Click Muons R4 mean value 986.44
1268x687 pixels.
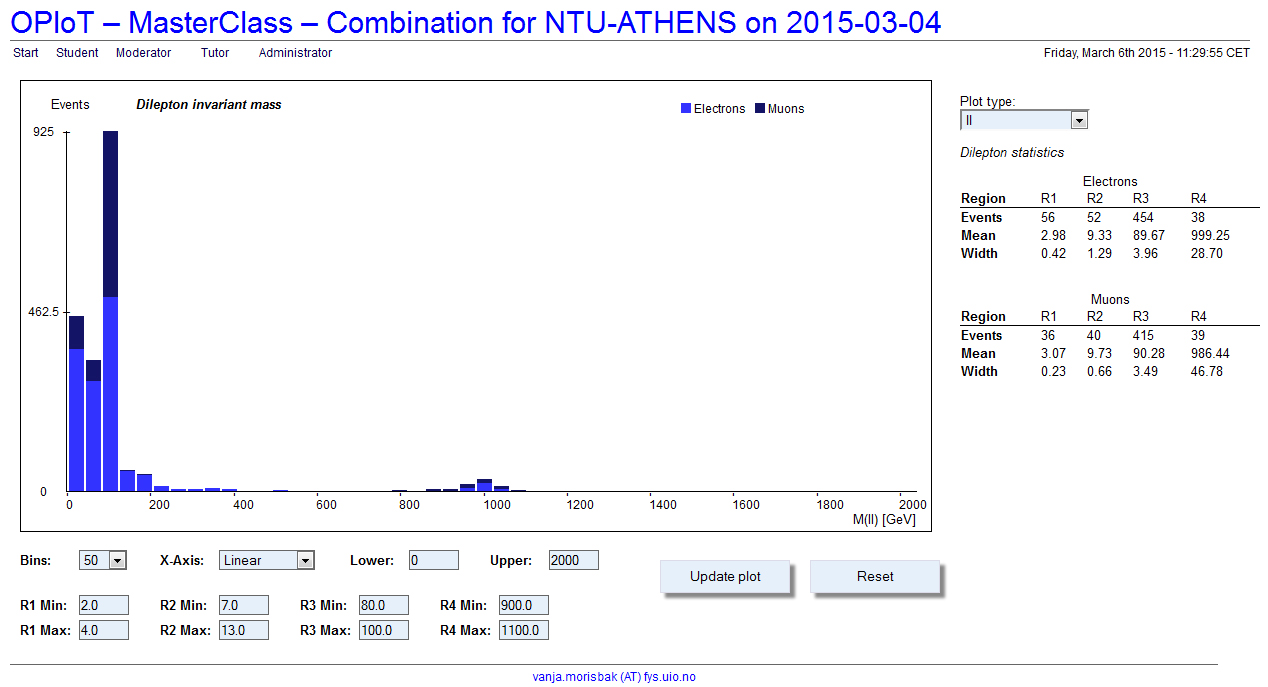coord(1210,353)
